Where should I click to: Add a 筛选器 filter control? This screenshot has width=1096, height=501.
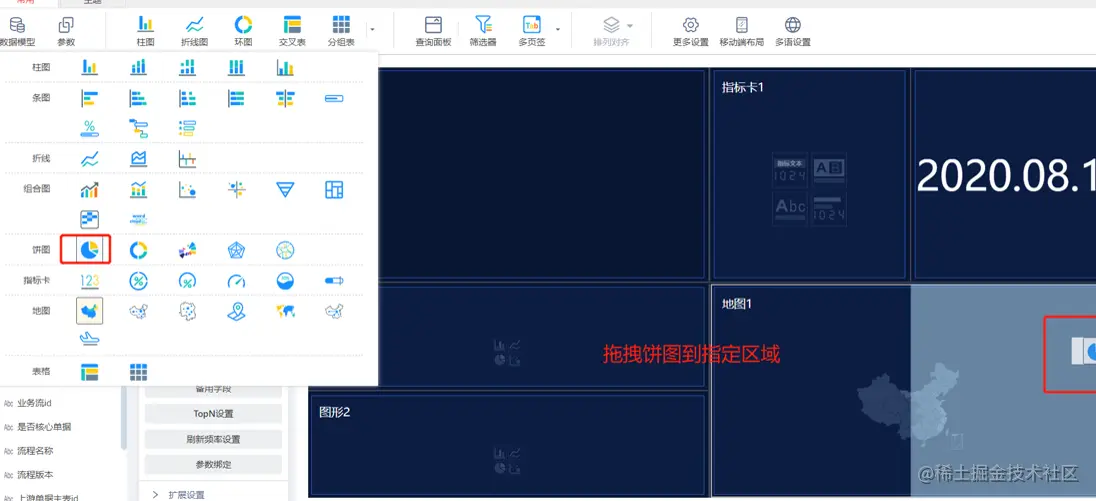point(483,31)
